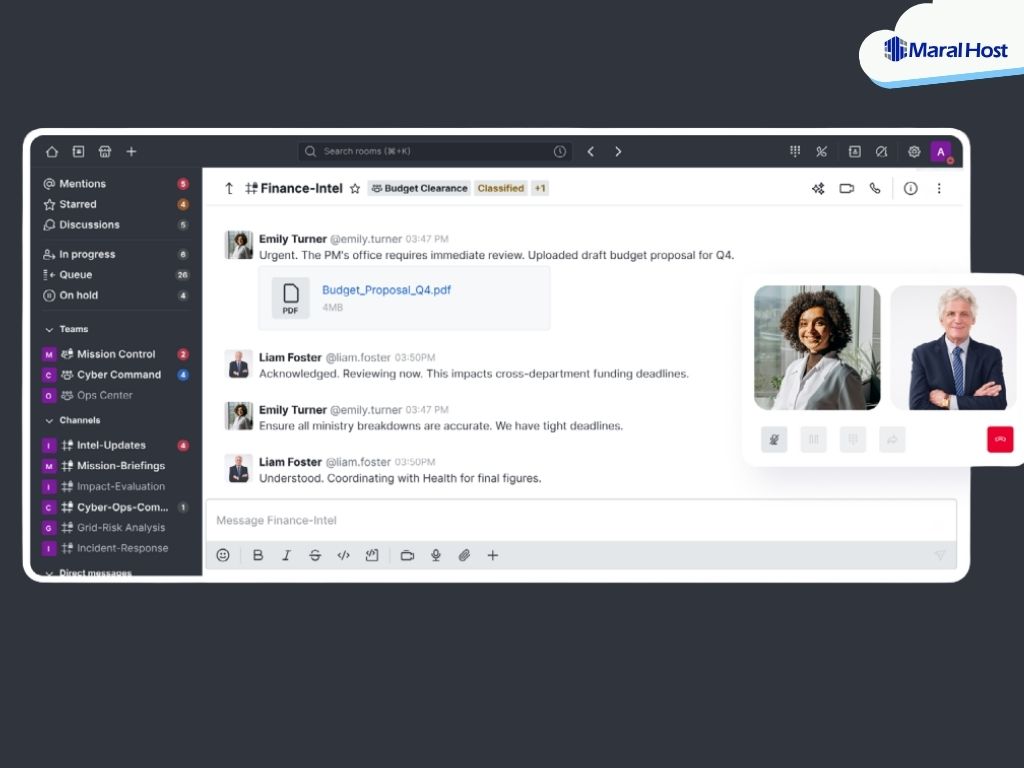Viewport: 1024px width, 768px height.
Task: Toggle strikethrough formatting
Action: [x=315, y=556]
